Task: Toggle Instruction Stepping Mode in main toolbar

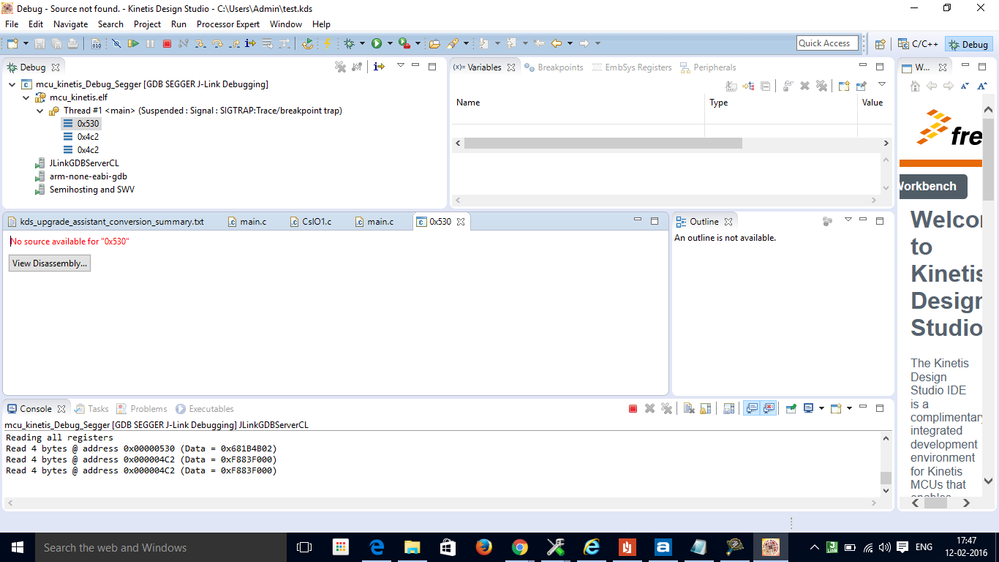Action: coord(250,43)
